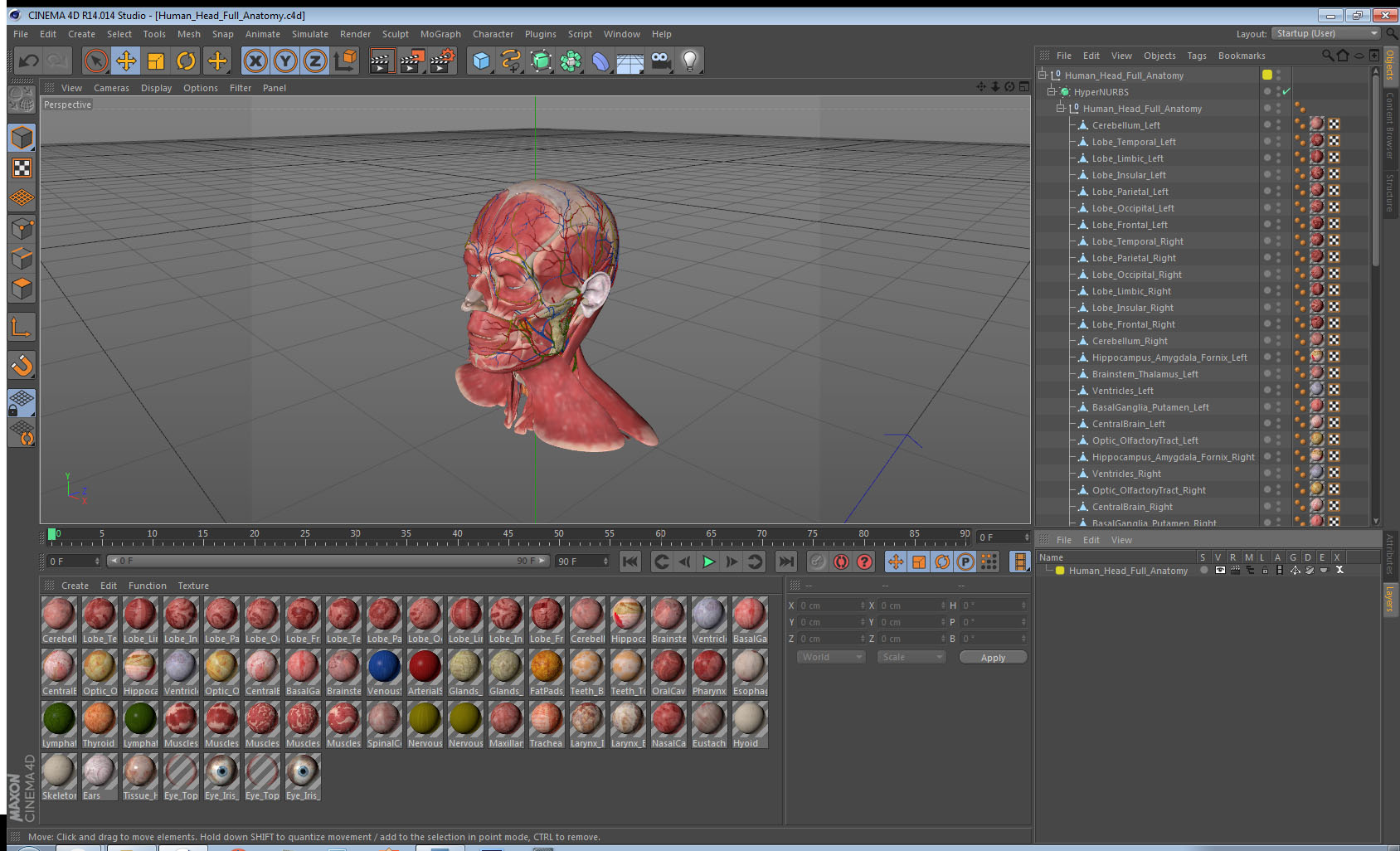The height and width of the screenshot is (851, 1400).
Task: Switch to Texture mode checker icon
Action: (22, 168)
